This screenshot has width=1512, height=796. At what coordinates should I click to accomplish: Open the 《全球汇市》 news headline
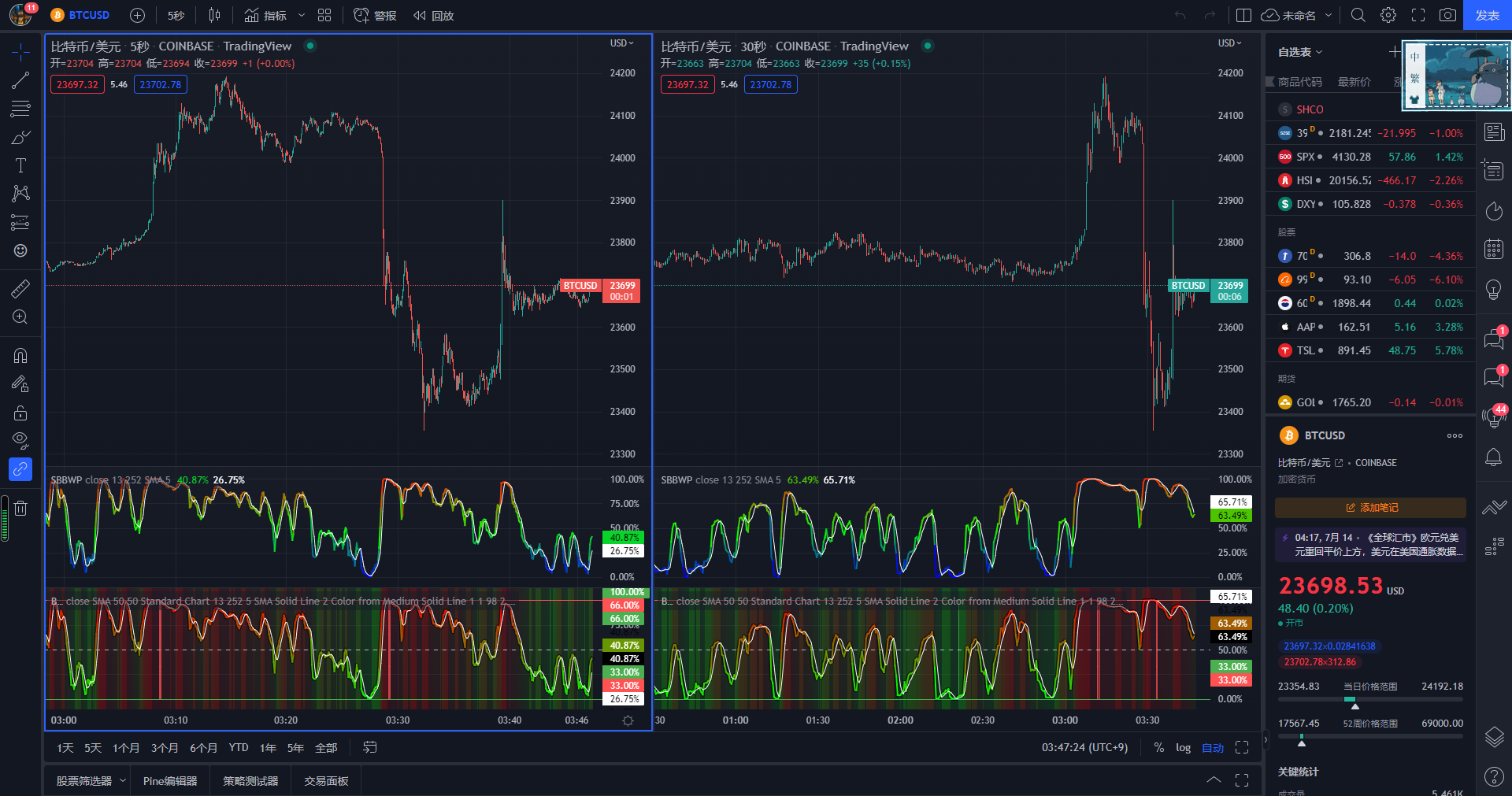[x=1370, y=545]
